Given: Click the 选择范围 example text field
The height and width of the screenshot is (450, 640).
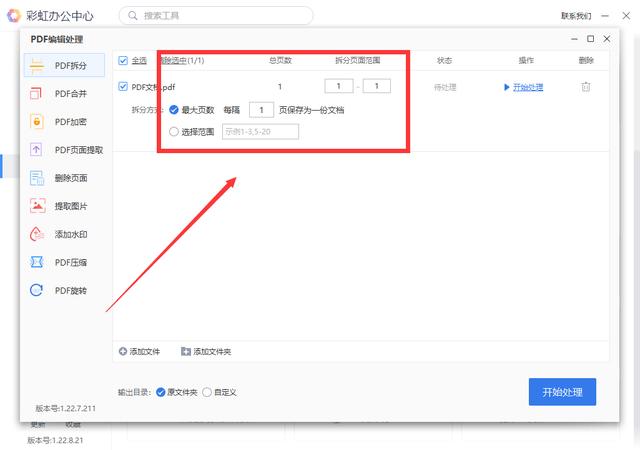Looking at the screenshot, I should [x=260, y=131].
